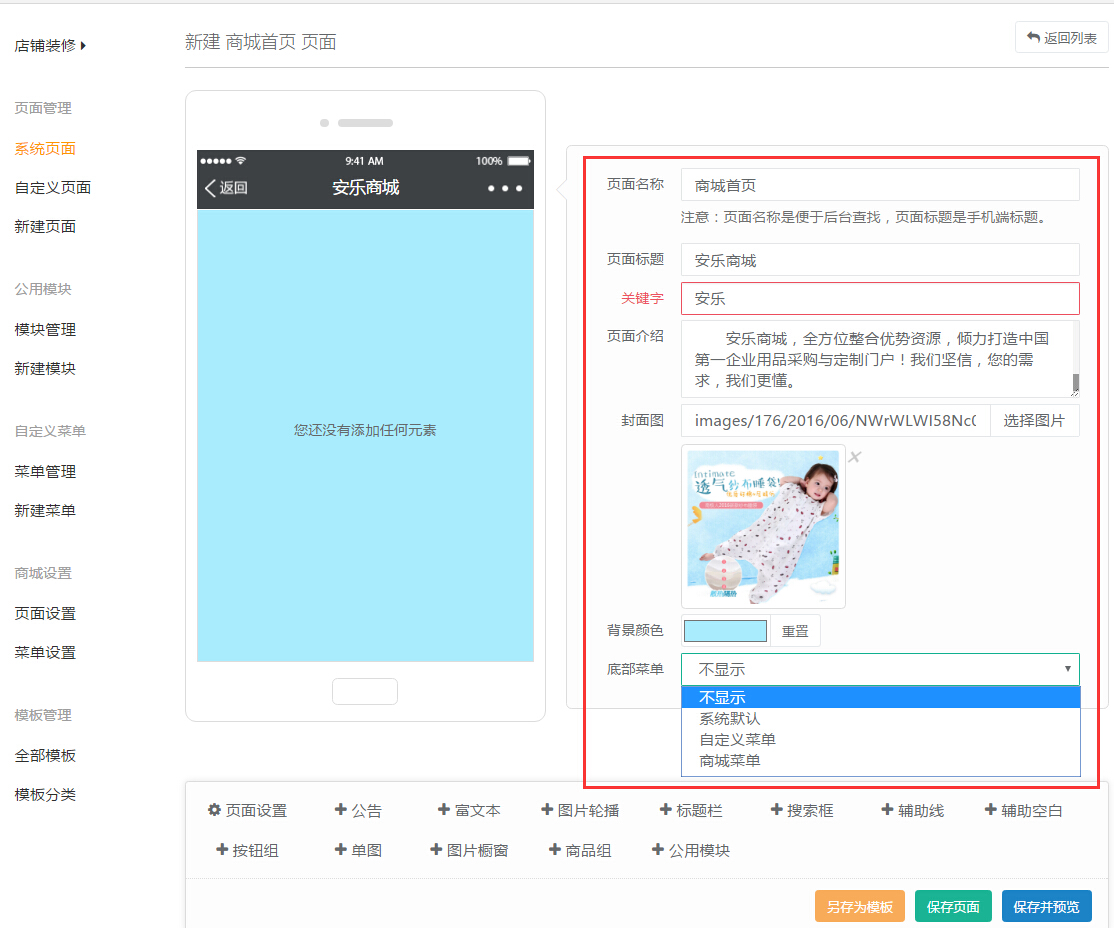Click into the 关键字 input field
Screen dimensions: 1114x928
pos(880,298)
